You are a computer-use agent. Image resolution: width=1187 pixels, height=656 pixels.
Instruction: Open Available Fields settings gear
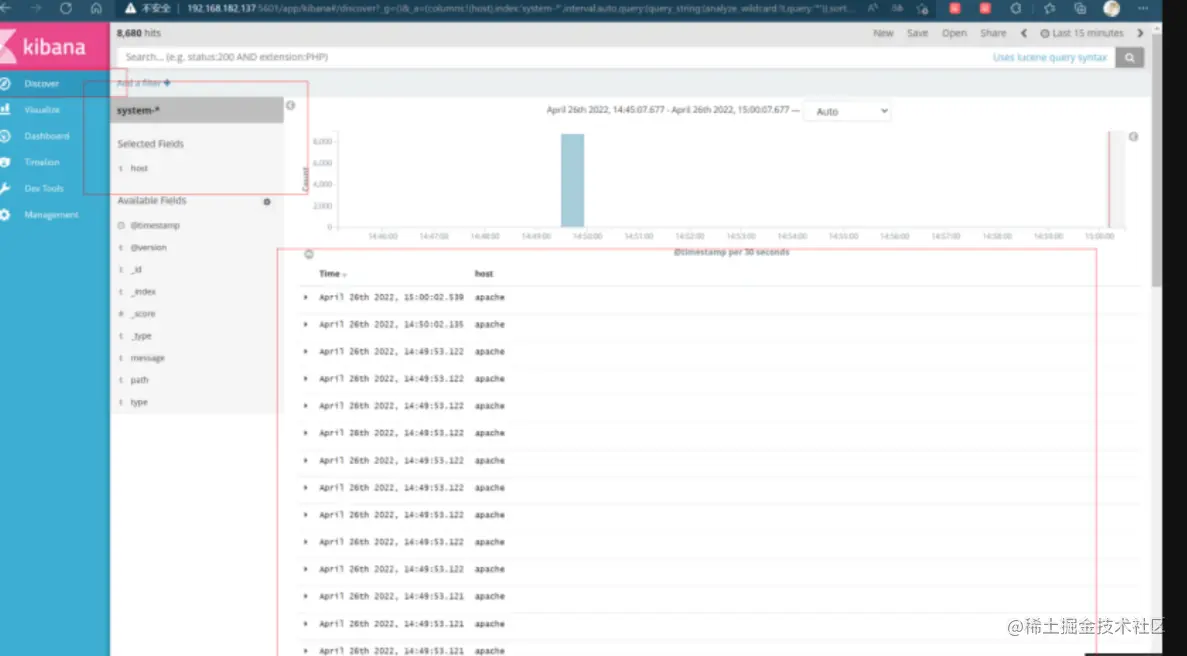click(266, 202)
